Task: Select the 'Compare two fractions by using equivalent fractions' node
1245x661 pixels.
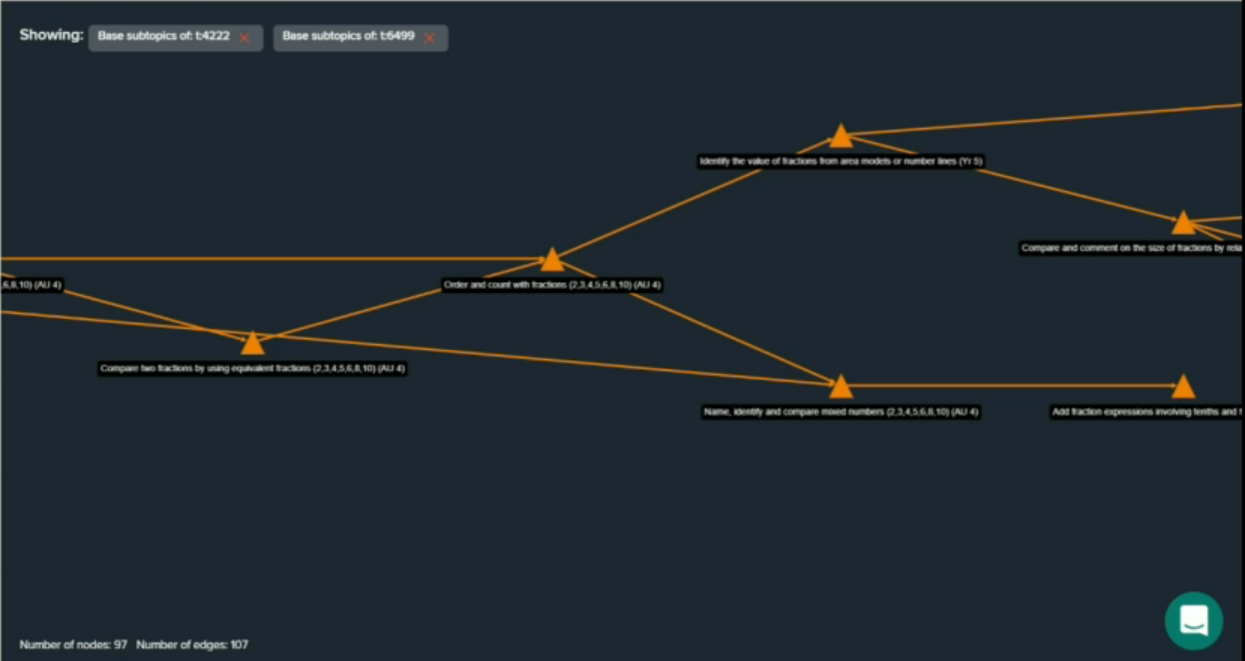Action: coord(252,343)
